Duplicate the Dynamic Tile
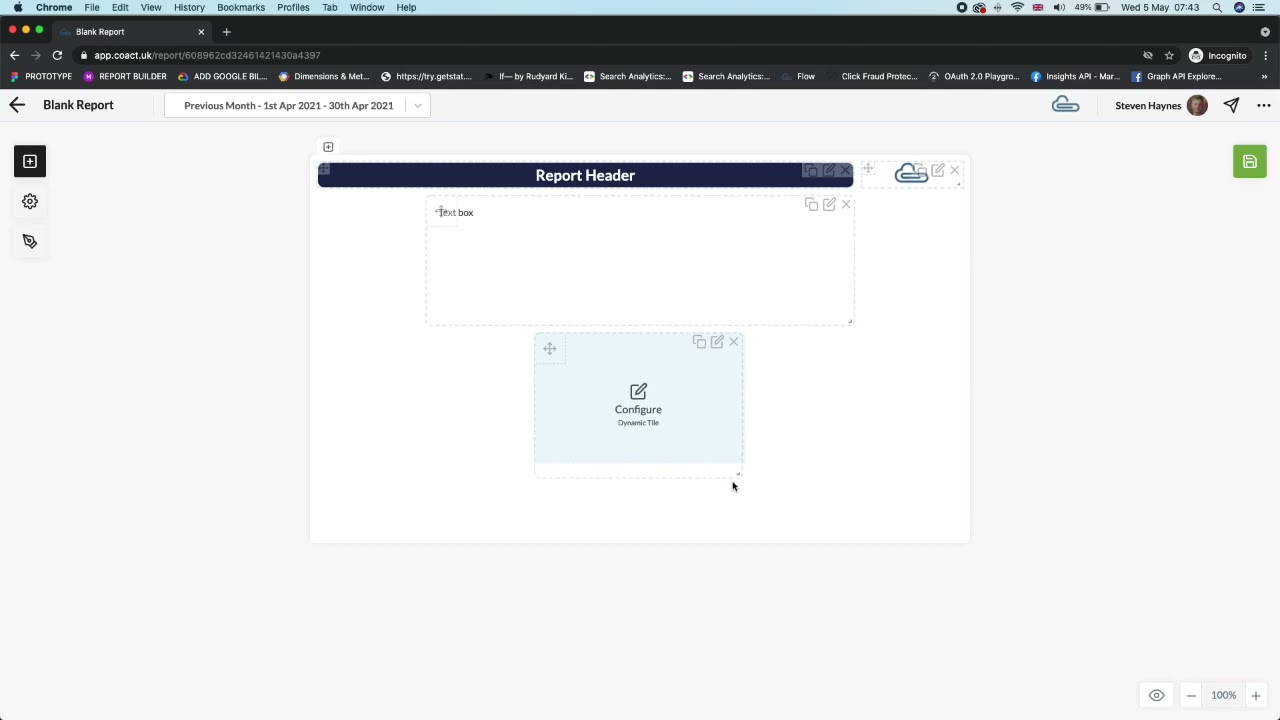The height and width of the screenshot is (720, 1280). (x=699, y=342)
